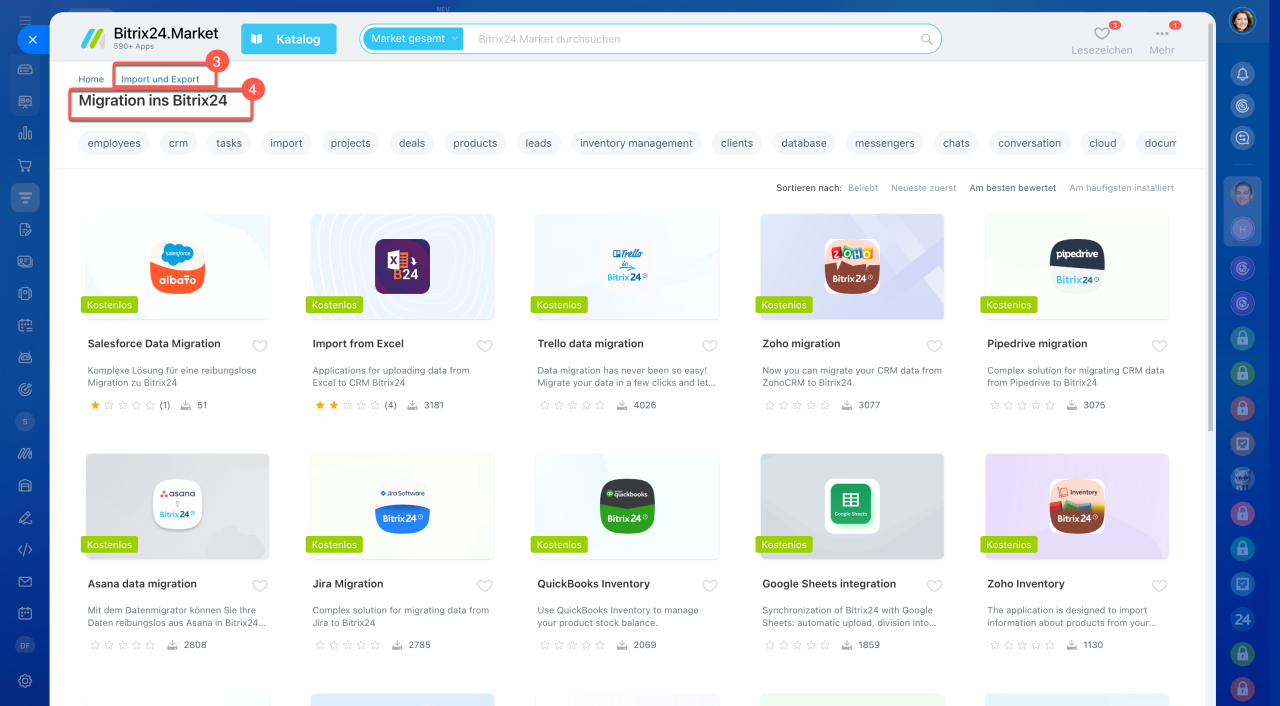Sort by Am besten bewertet
This screenshot has width=1280, height=706.
(x=1013, y=188)
